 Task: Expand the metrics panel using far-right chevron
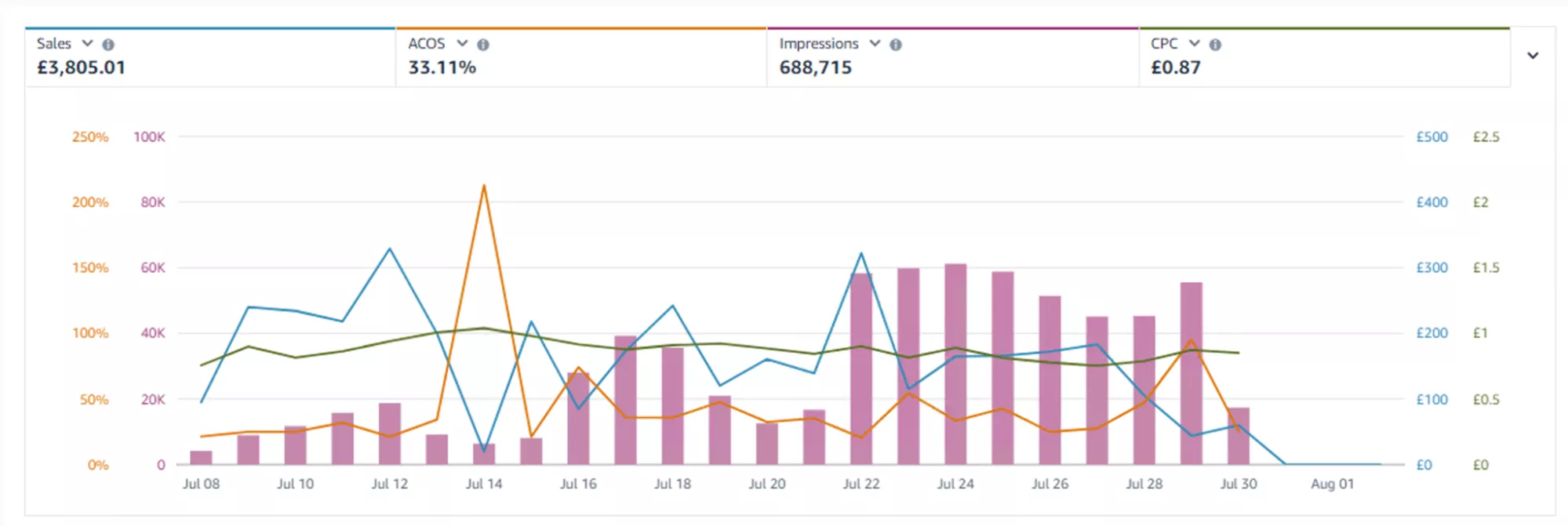tap(1533, 56)
